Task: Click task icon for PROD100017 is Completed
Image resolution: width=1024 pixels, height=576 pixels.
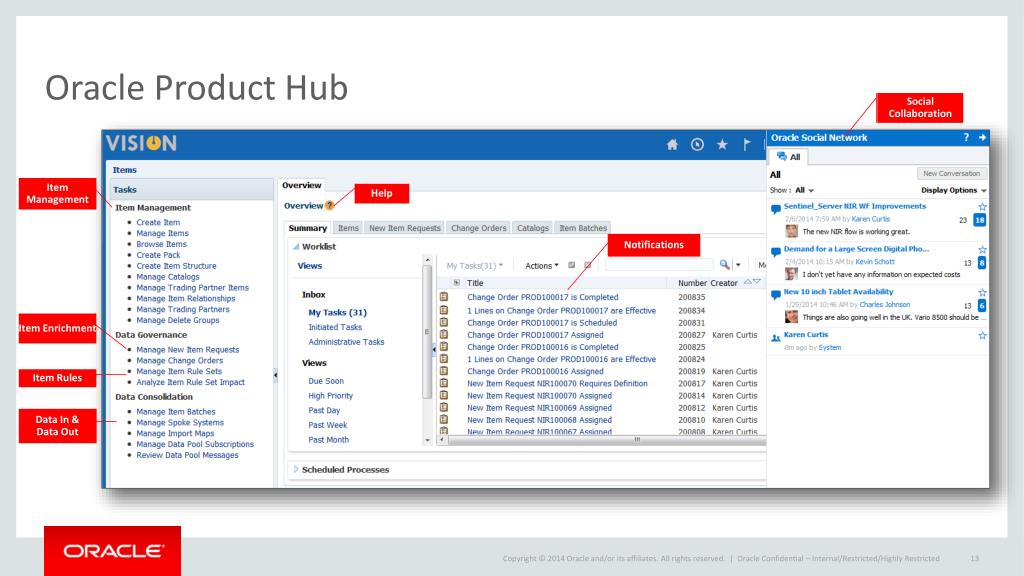Action: coord(444,296)
